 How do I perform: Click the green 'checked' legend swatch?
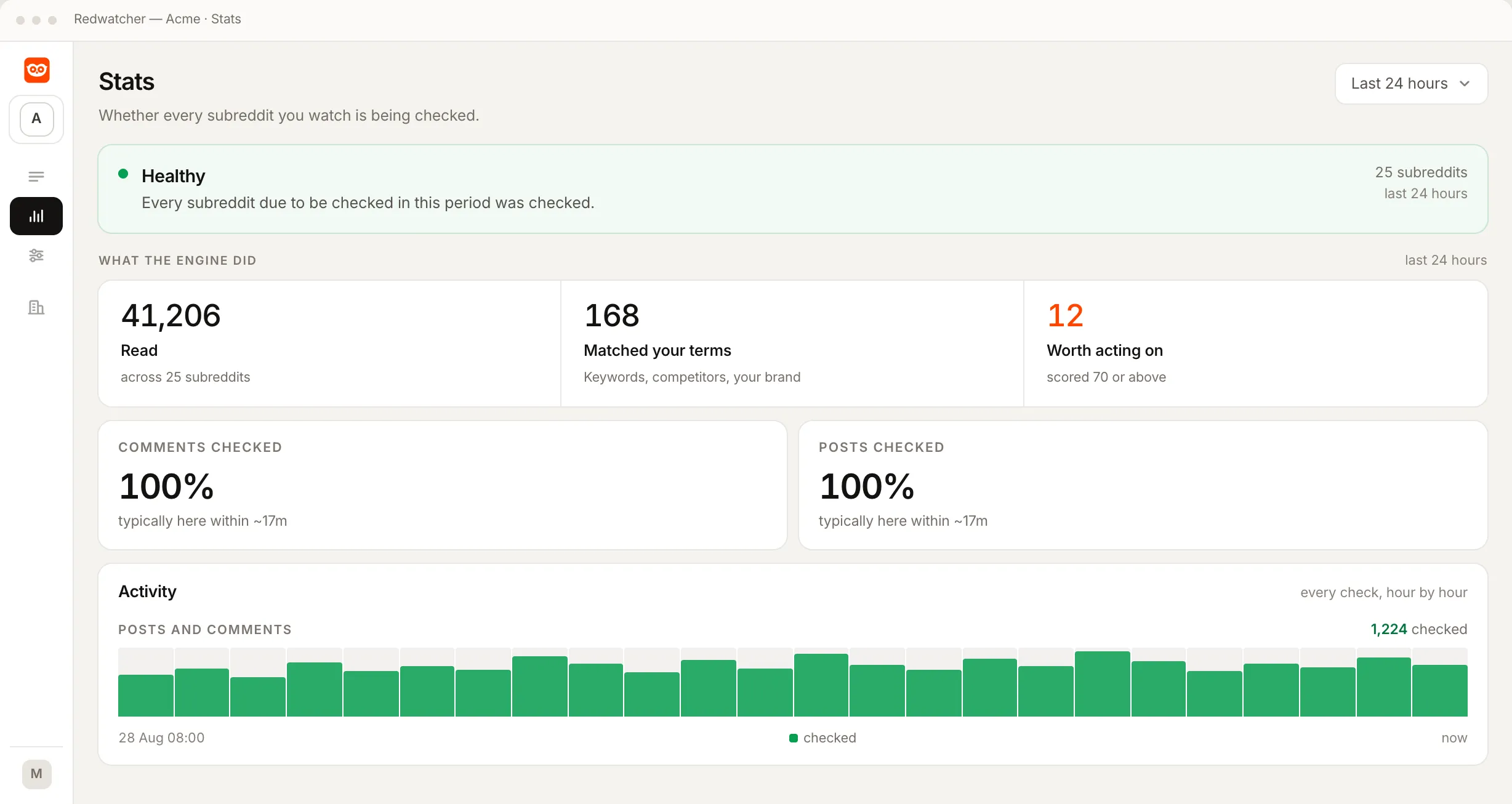point(794,738)
